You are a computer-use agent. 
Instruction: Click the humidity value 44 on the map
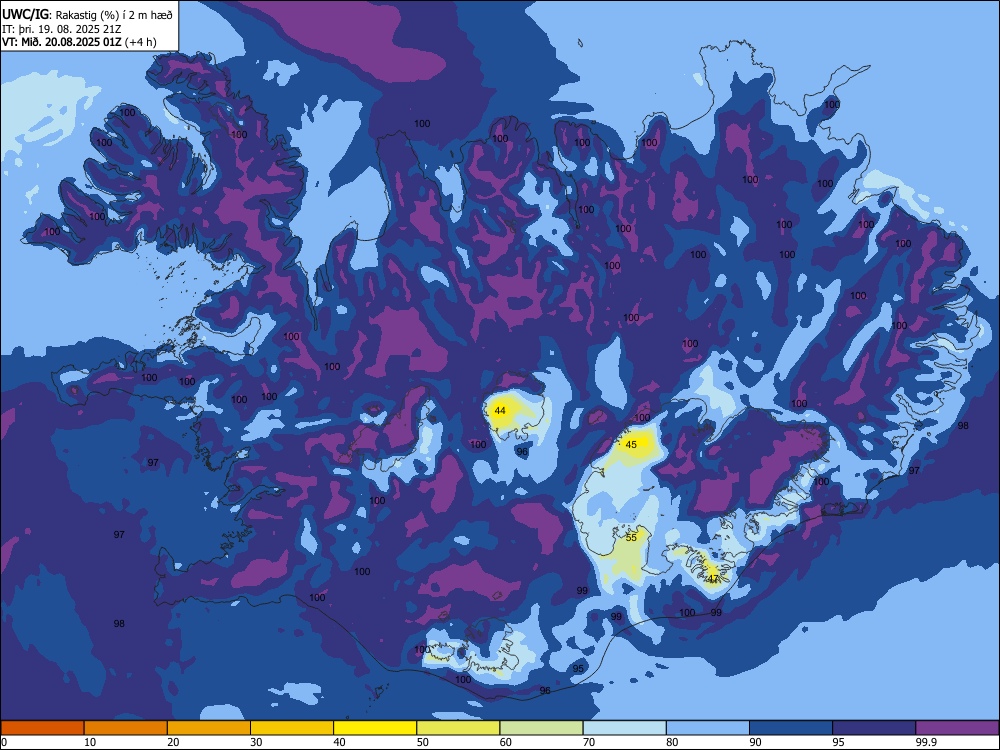coord(500,411)
